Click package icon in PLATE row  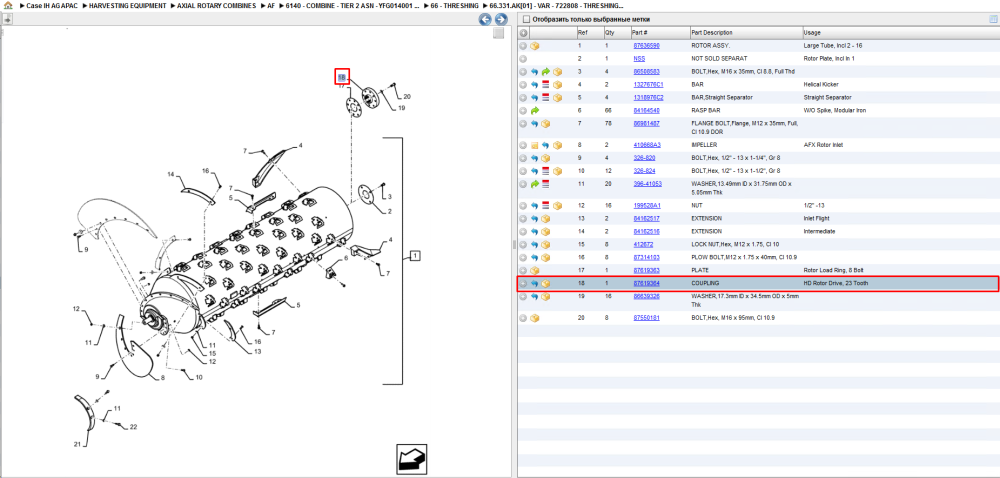(x=535, y=270)
